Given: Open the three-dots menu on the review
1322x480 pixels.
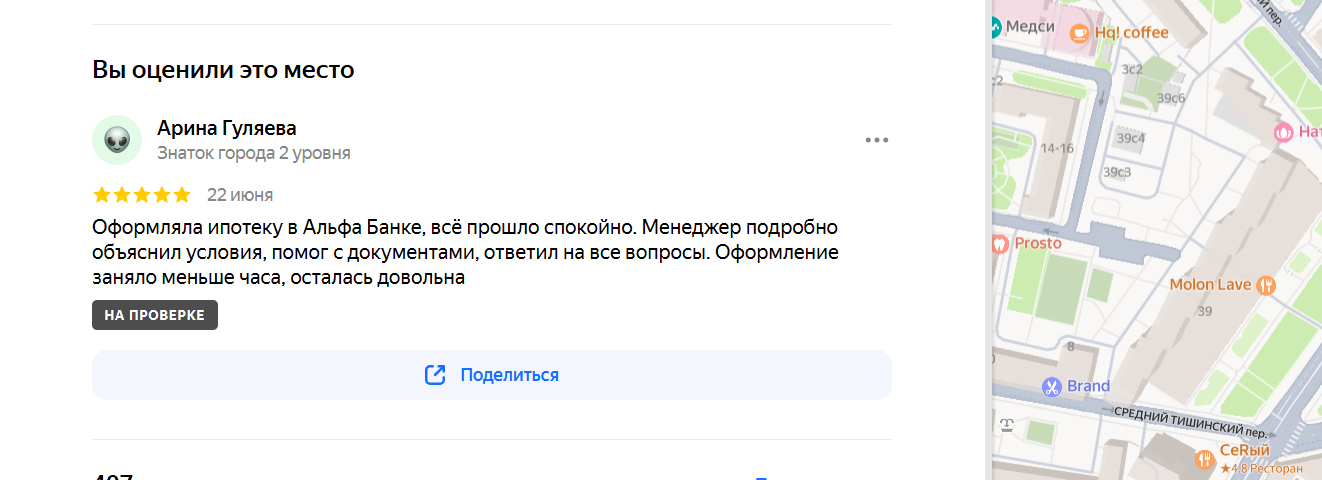Looking at the screenshot, I should 877,140.
